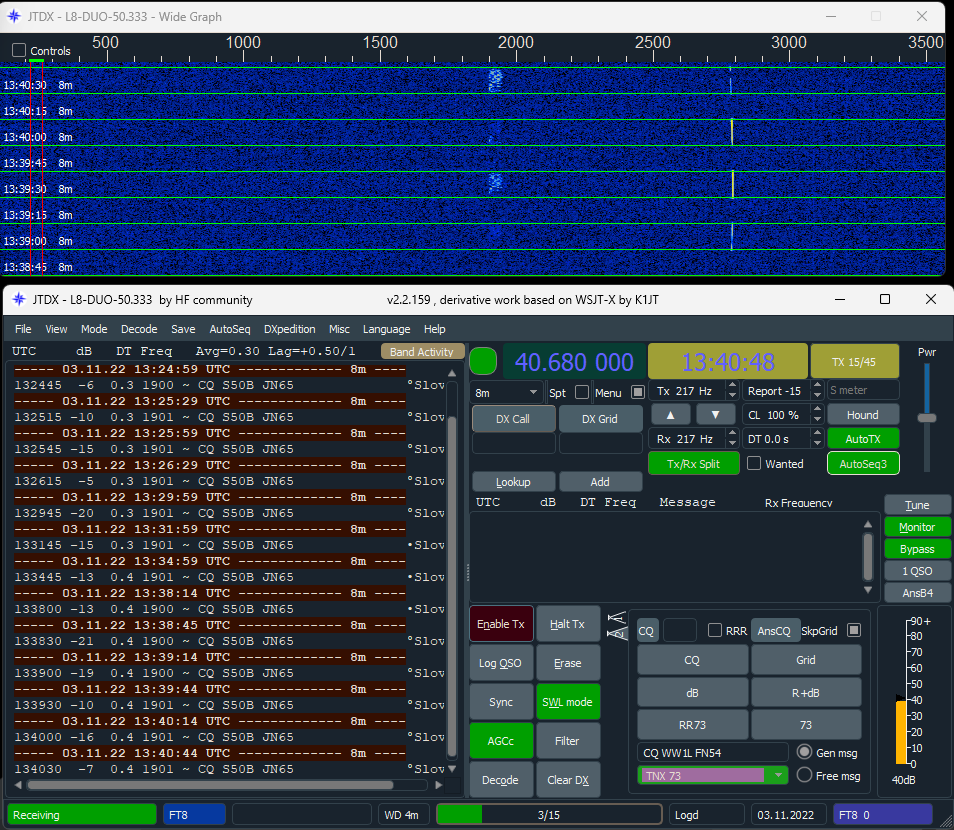Expand the TNX 73 message dropdown arrow
This screenshot has height=830, width=954.
(x=778, y=775)
